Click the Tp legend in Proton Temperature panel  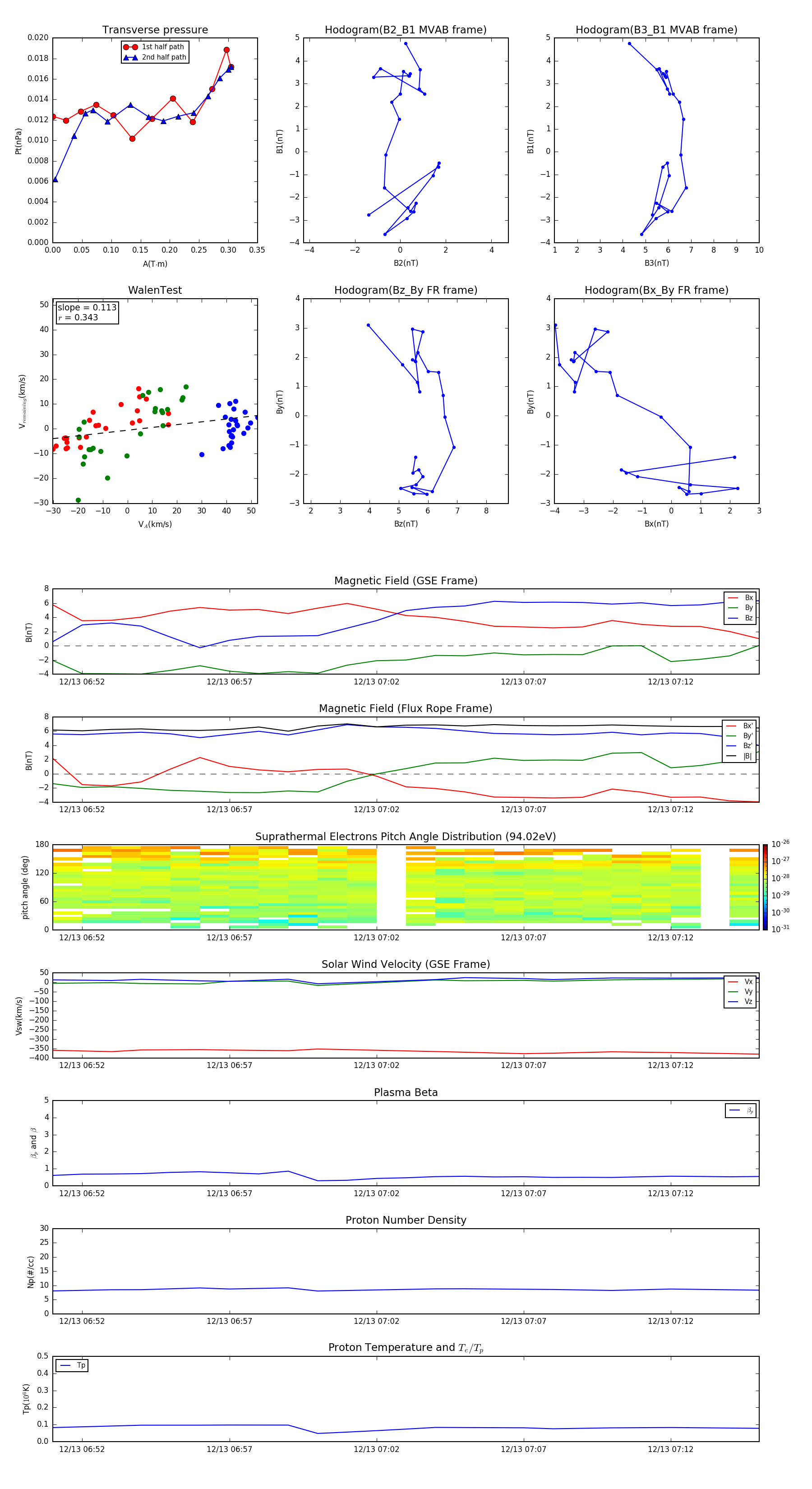[72, 1365]
